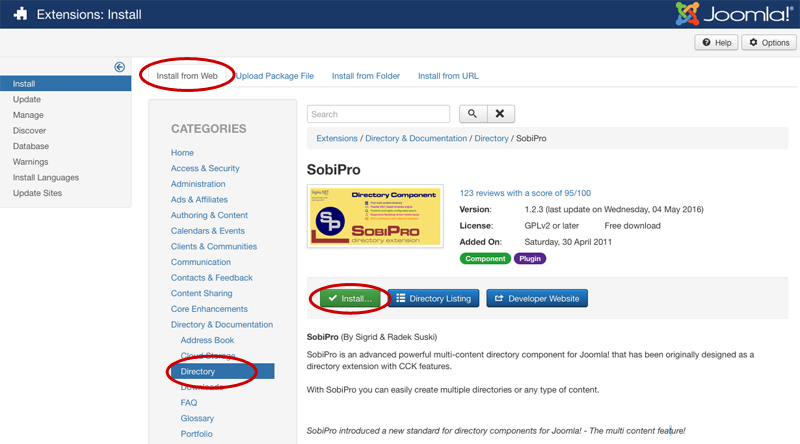Click the Joomla! logo

734,14
